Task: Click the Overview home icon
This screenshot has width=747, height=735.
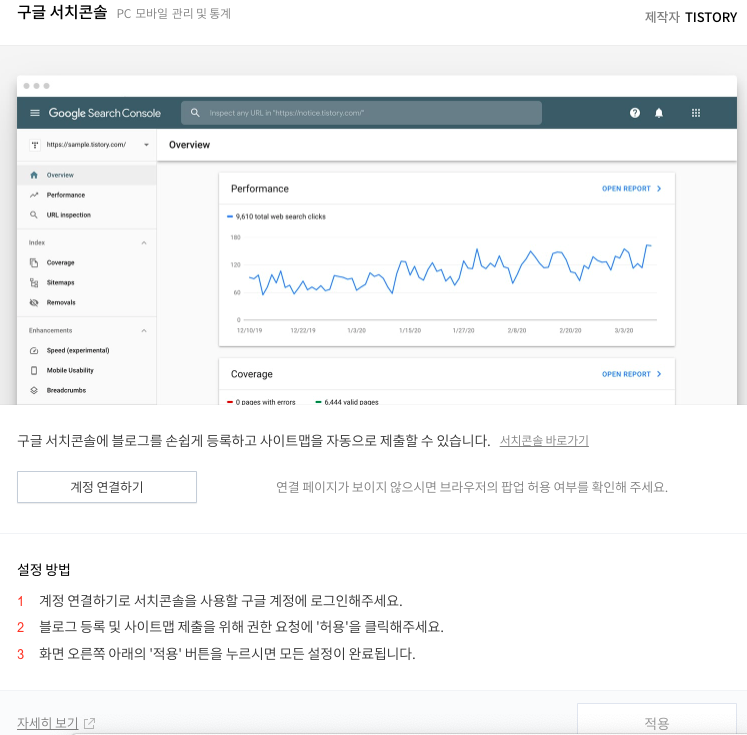Action: pyautogui.click(x=34, y=175)
